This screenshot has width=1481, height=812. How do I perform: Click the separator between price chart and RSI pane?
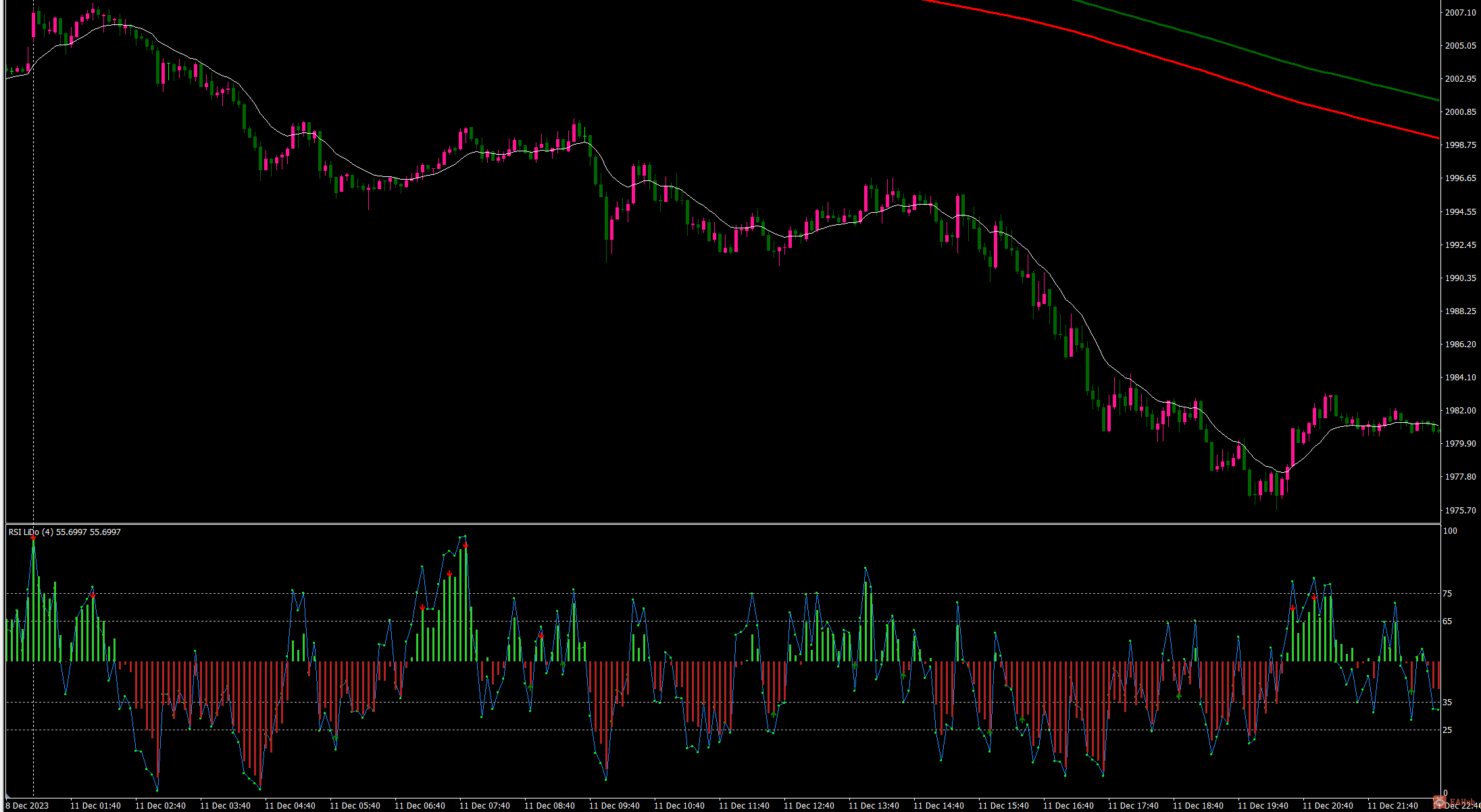pos(676,524)
